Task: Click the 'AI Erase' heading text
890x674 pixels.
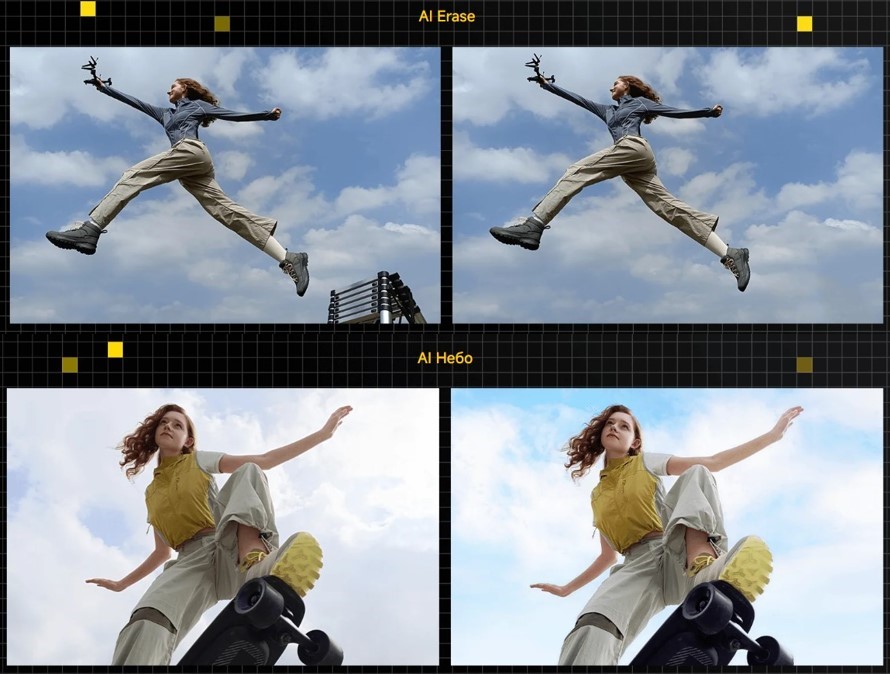Action: click(446, 16)
